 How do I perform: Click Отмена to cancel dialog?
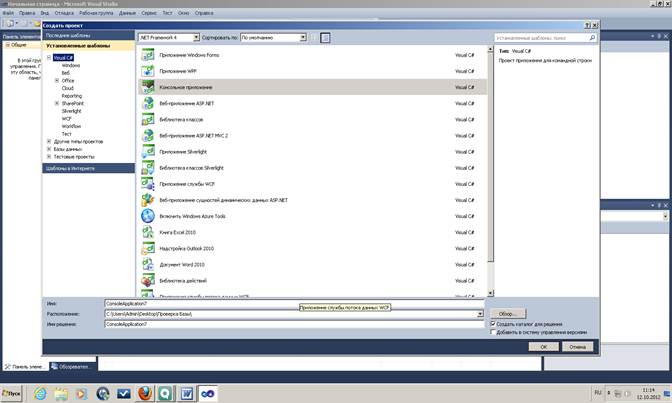click(578, 347)
